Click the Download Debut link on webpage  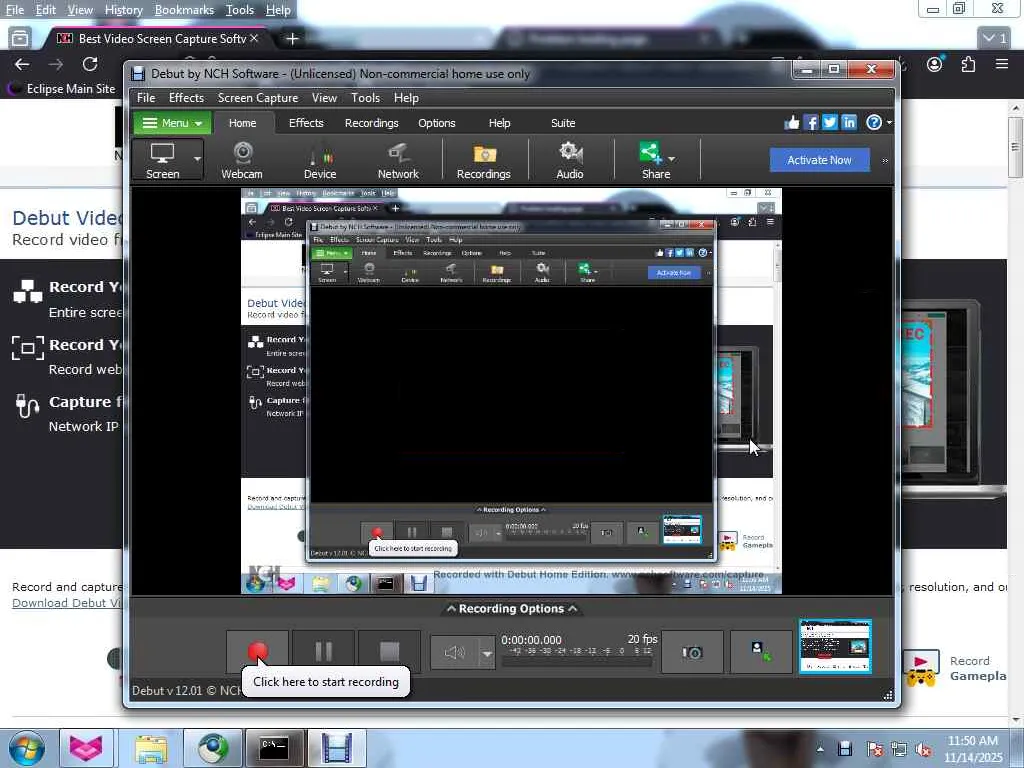[x=67, y=603]
